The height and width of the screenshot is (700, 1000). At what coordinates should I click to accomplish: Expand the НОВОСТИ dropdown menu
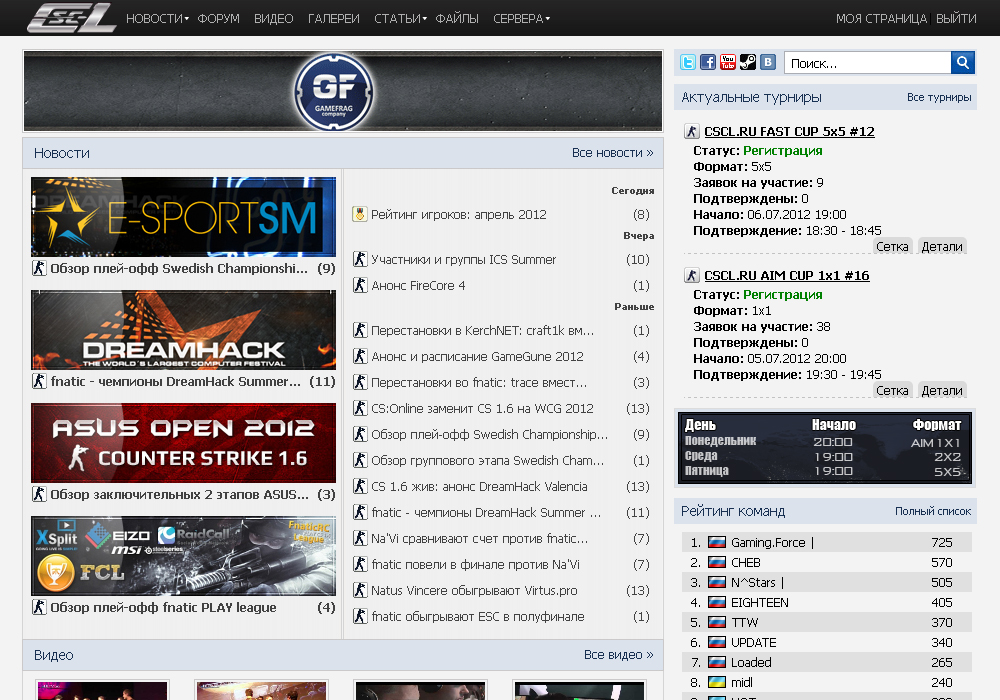click(158, 18)
